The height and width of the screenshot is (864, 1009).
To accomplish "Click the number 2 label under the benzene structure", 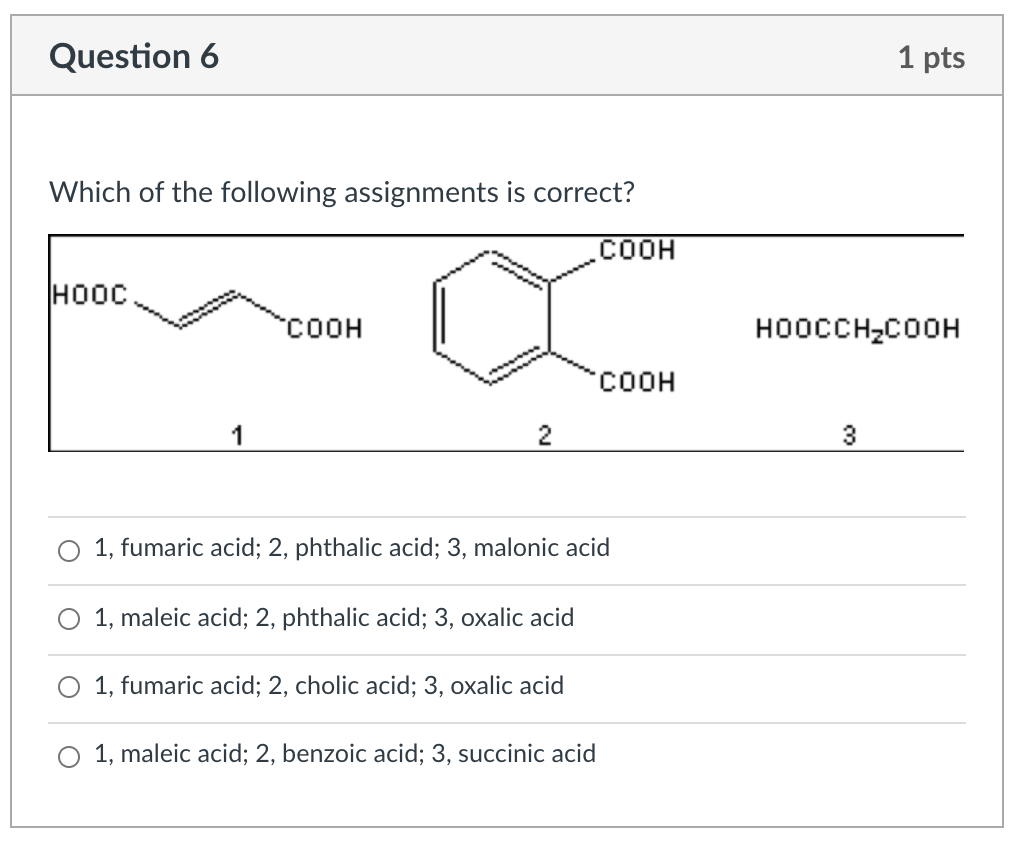I will [544, 436].
